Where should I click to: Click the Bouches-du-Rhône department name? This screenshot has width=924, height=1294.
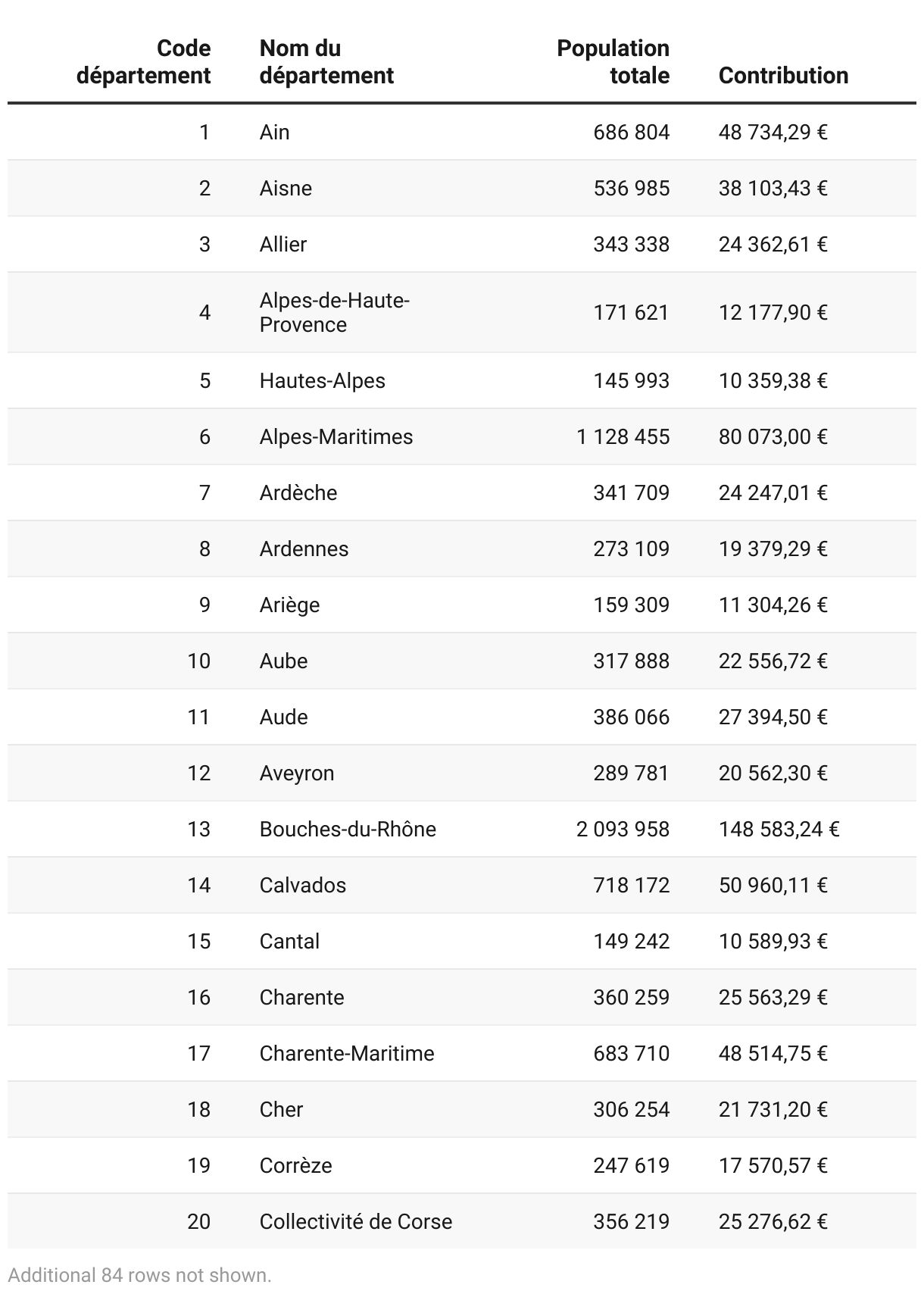tap(348, 830)
